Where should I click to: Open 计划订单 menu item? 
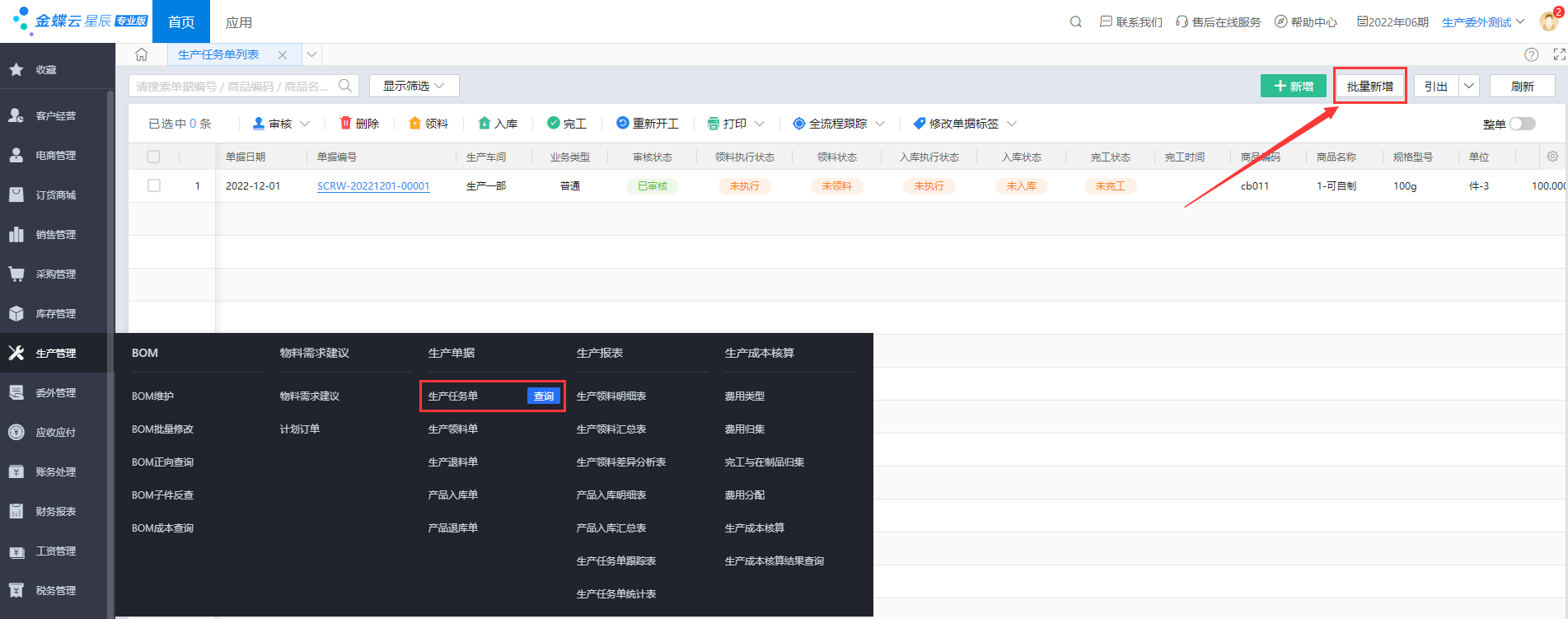coord(300,429)
